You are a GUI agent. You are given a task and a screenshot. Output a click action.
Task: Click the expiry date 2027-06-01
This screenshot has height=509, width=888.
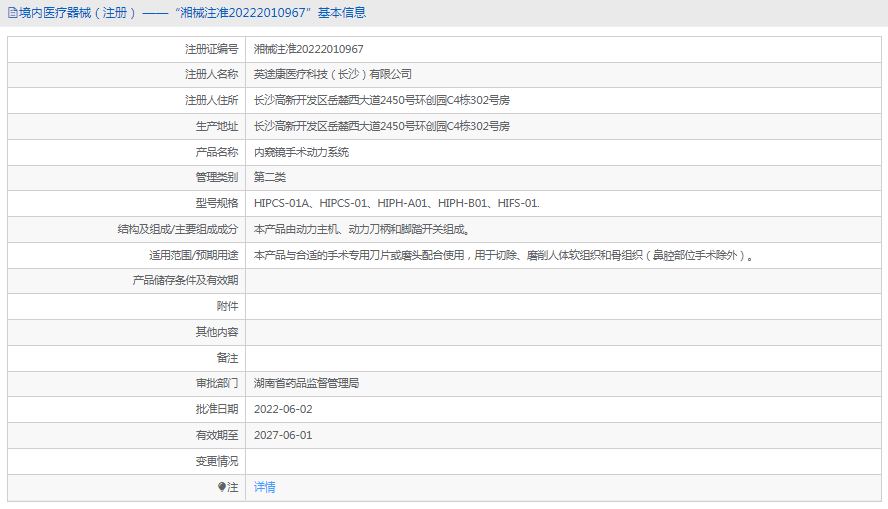click(283, 435)
